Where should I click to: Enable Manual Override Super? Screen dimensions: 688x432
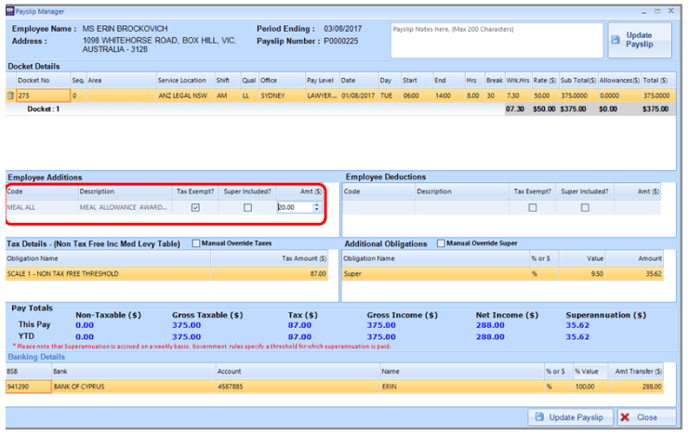[441, 243]
